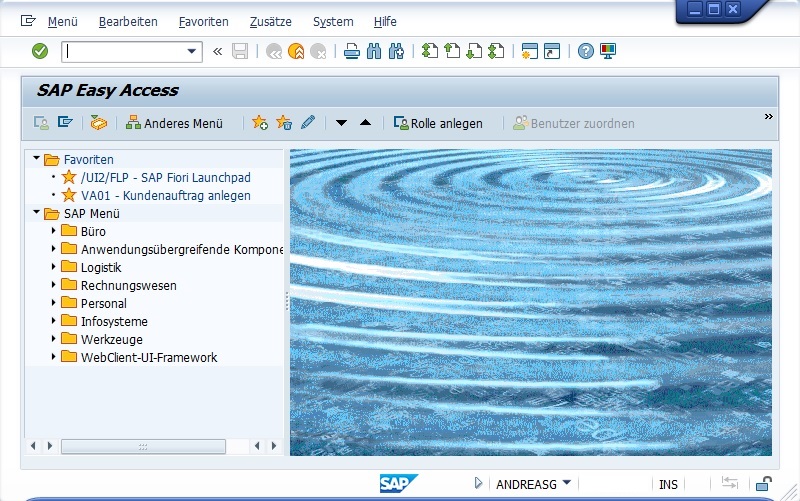Click the last right scroll arrow under the tree
The width and height of the screenshot is (800, 501).
(274, 446)
